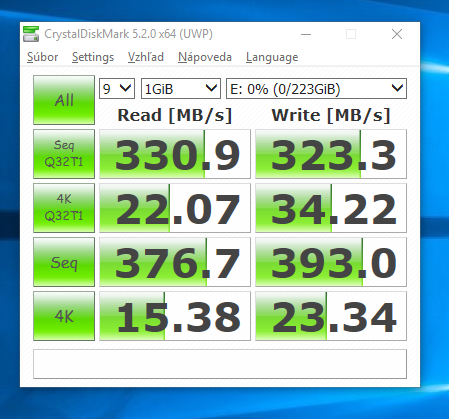449x419 pixels.
Task: Click the 4K read result 15.38
Action: pyautogui.click(x=175, y=316)
